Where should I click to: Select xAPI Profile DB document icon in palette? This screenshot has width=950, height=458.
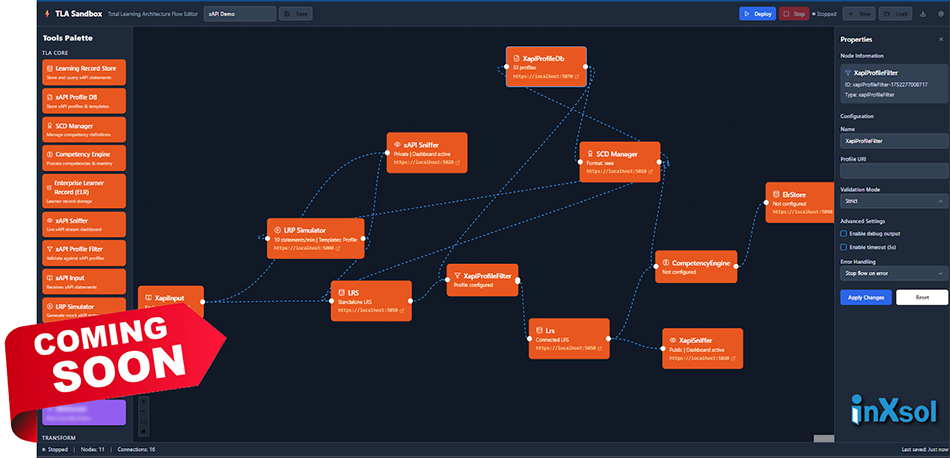pyautogui.click(x=50, y=97)
